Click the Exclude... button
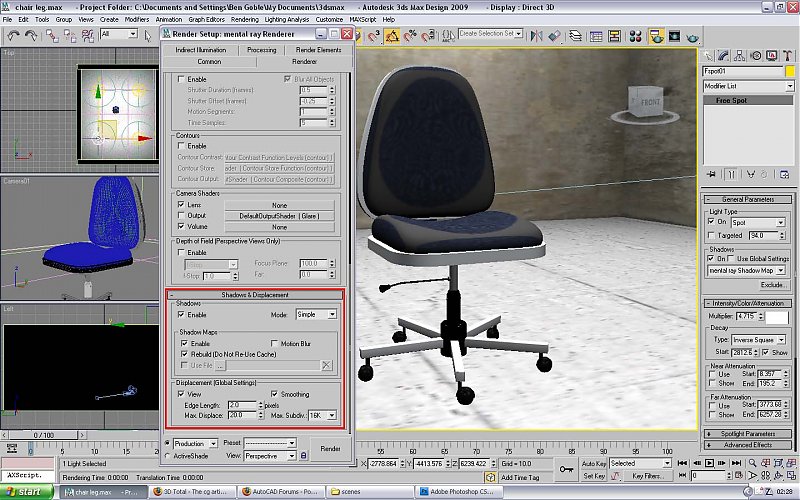Screen dimensions: 800x500 pos(772,284)
